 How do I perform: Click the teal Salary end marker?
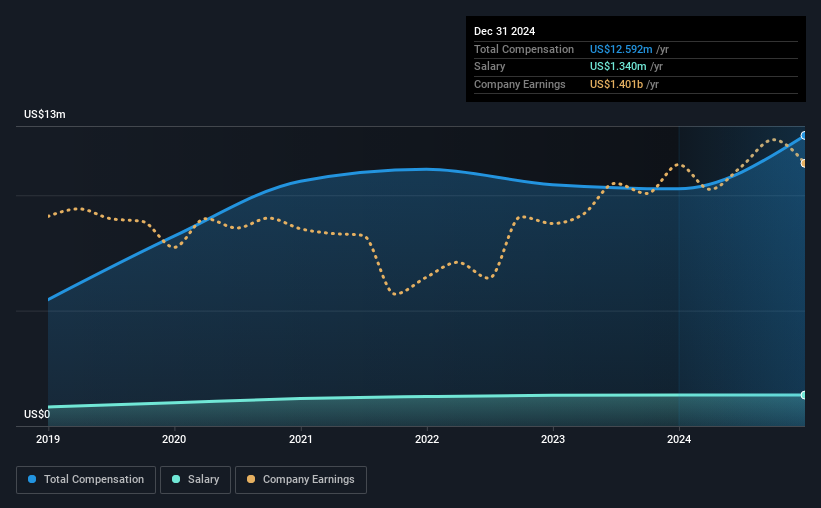(x=804, y=395)
